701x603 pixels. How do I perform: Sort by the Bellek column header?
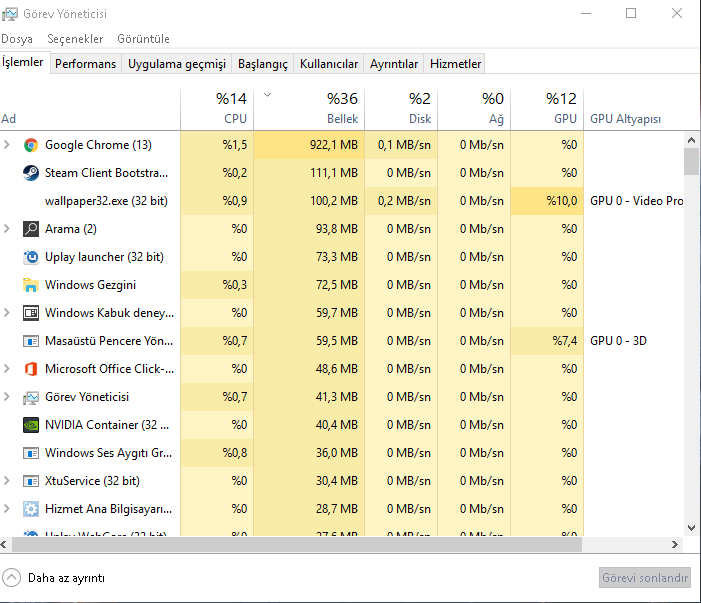(x=309, y=109)
